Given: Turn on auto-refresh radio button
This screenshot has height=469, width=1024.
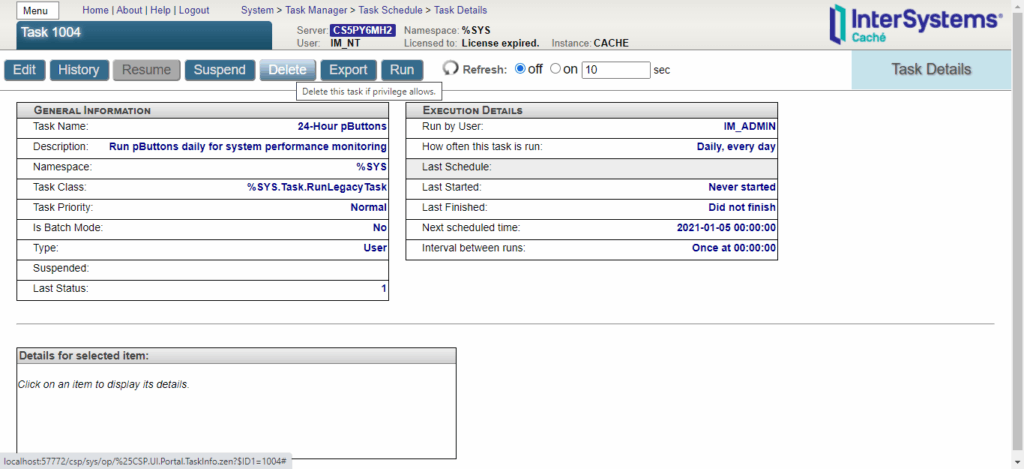Looking at the screenshot, I should coord(556,70).
